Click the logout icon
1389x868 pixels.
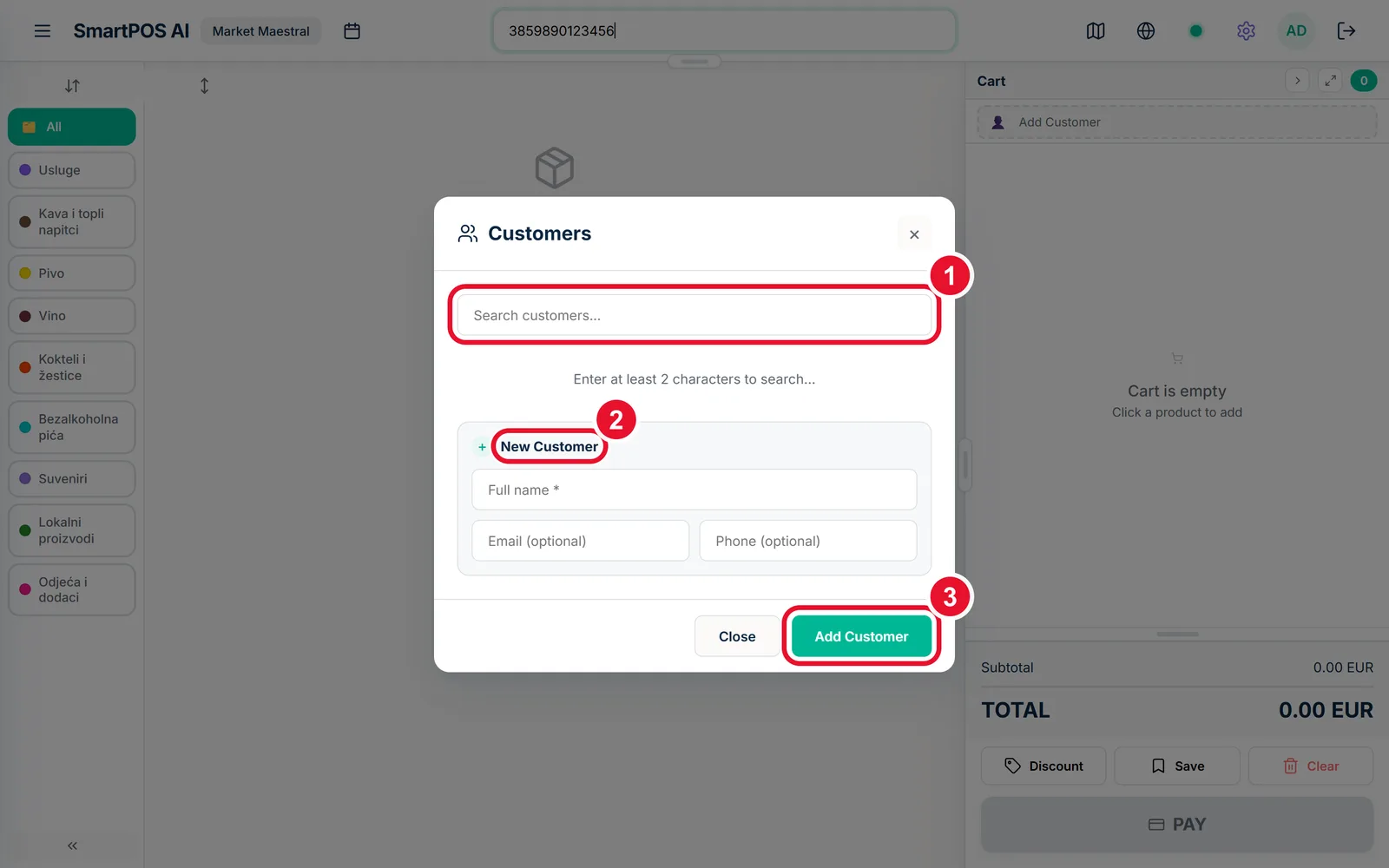(1346, 31)
